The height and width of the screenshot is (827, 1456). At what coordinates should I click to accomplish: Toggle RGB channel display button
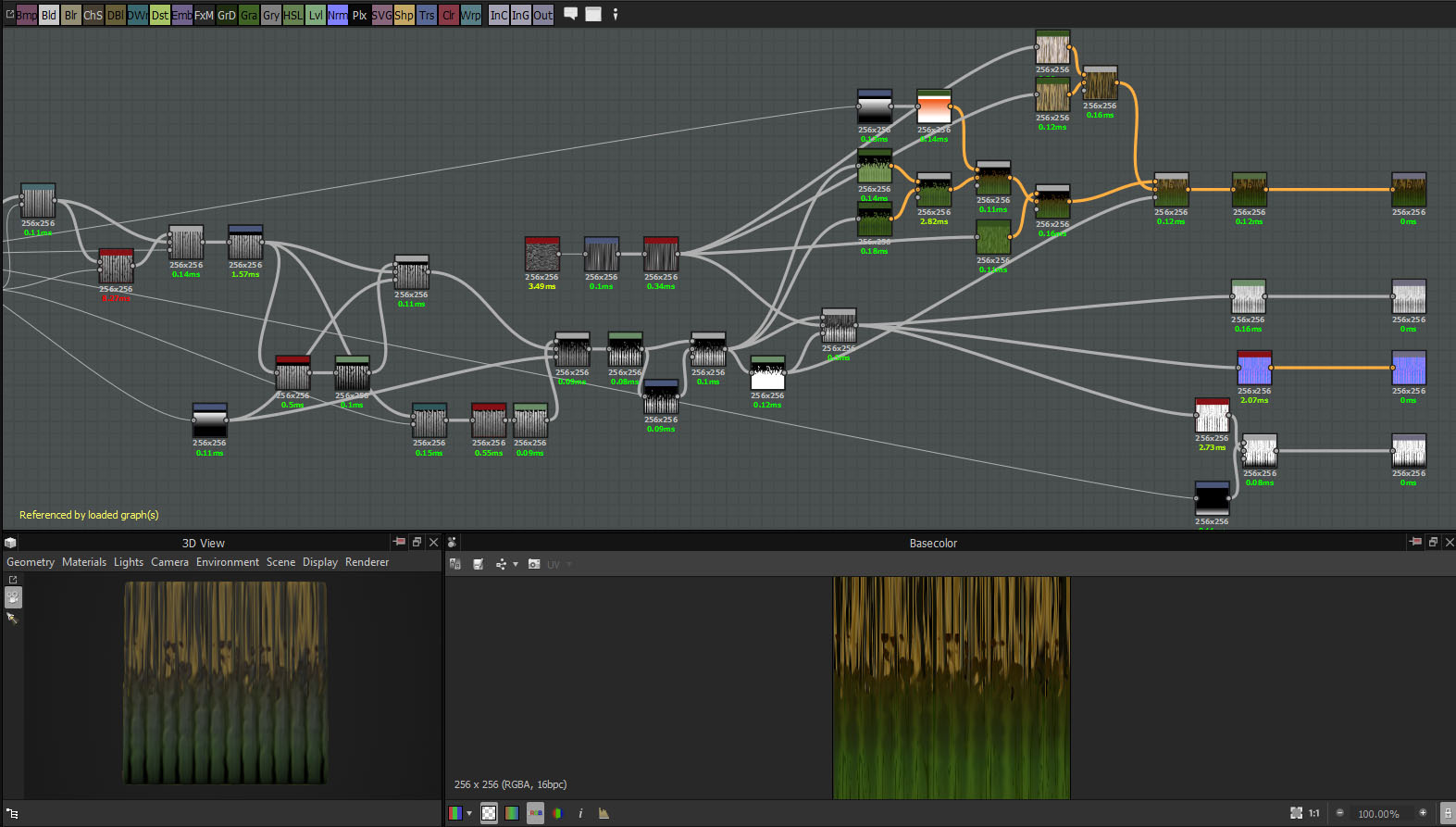536,813
